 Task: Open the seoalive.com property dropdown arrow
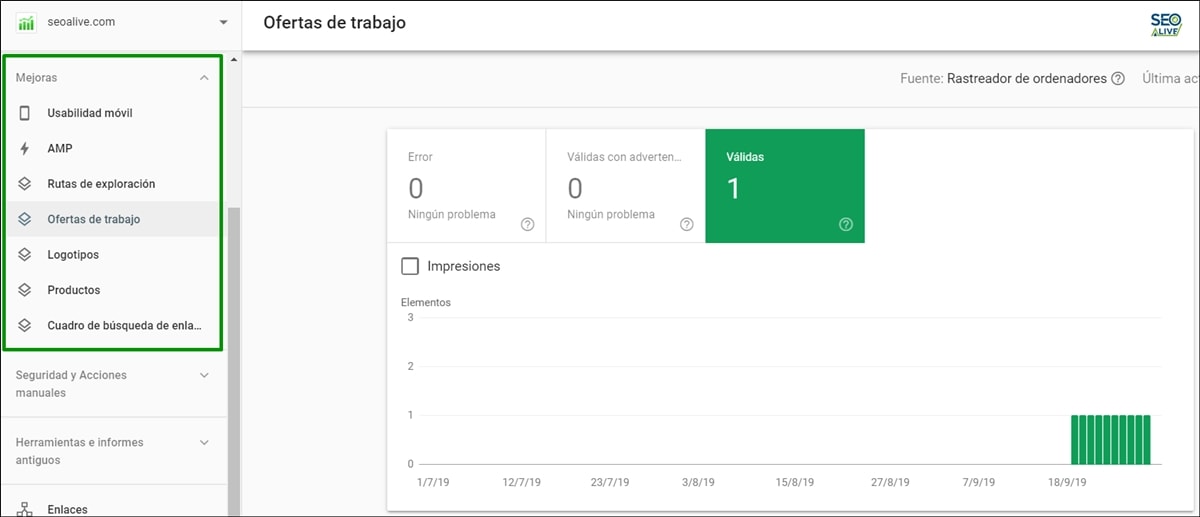[222, 22]
